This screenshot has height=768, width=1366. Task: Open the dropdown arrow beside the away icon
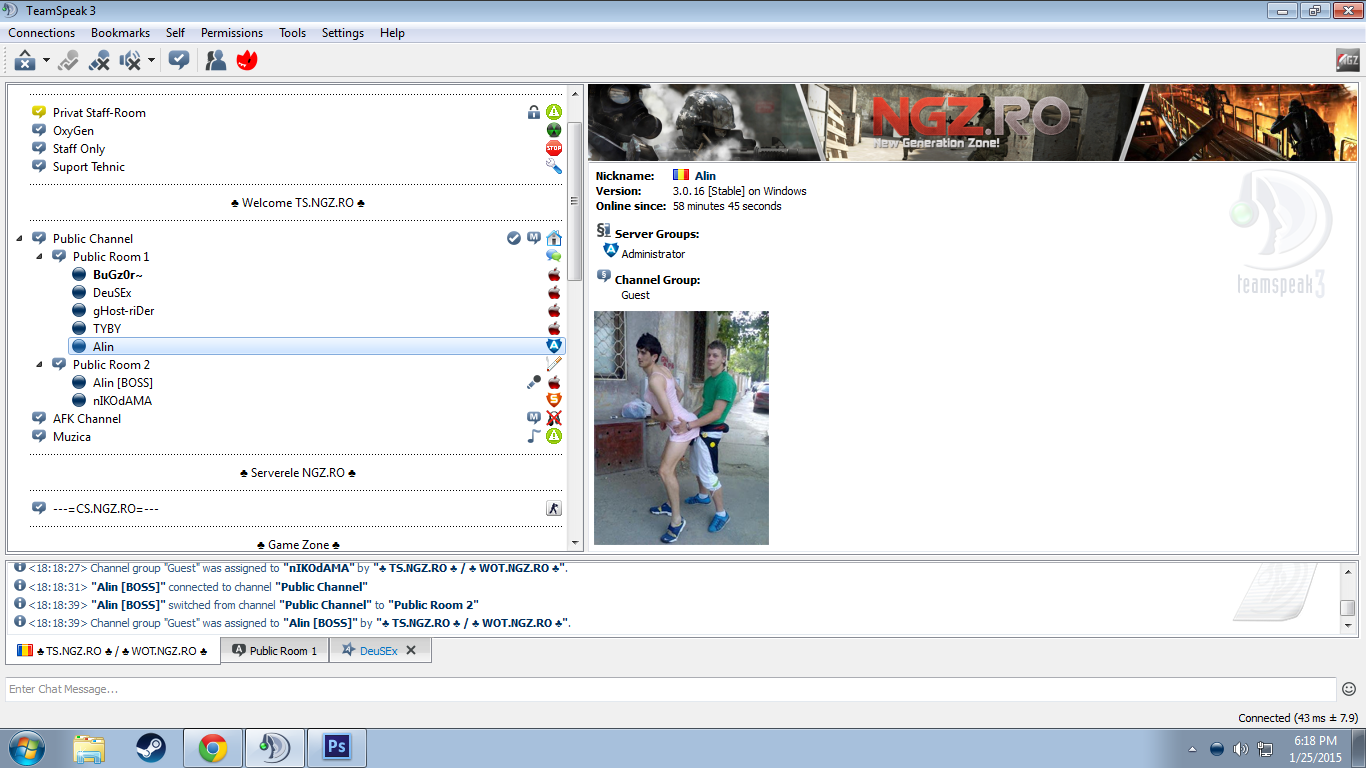coord(46,61)
